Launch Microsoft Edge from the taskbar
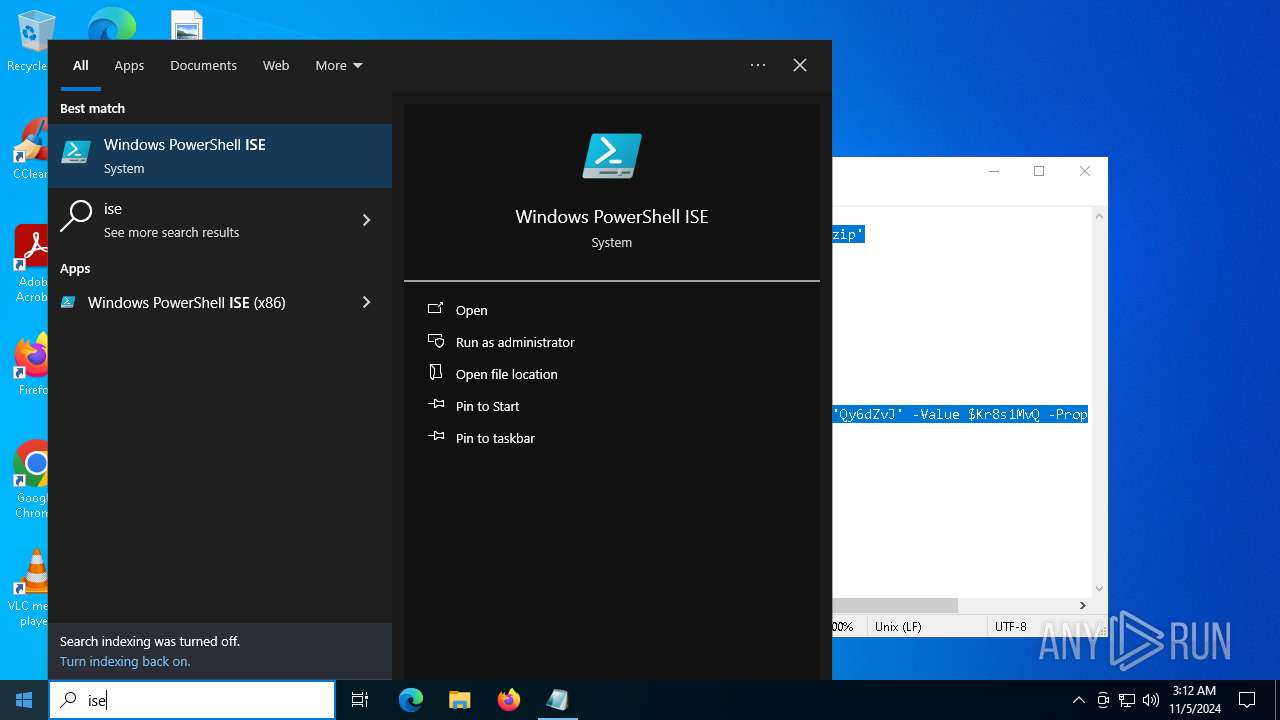1280x720 pixels. click(x=411, y=700)
